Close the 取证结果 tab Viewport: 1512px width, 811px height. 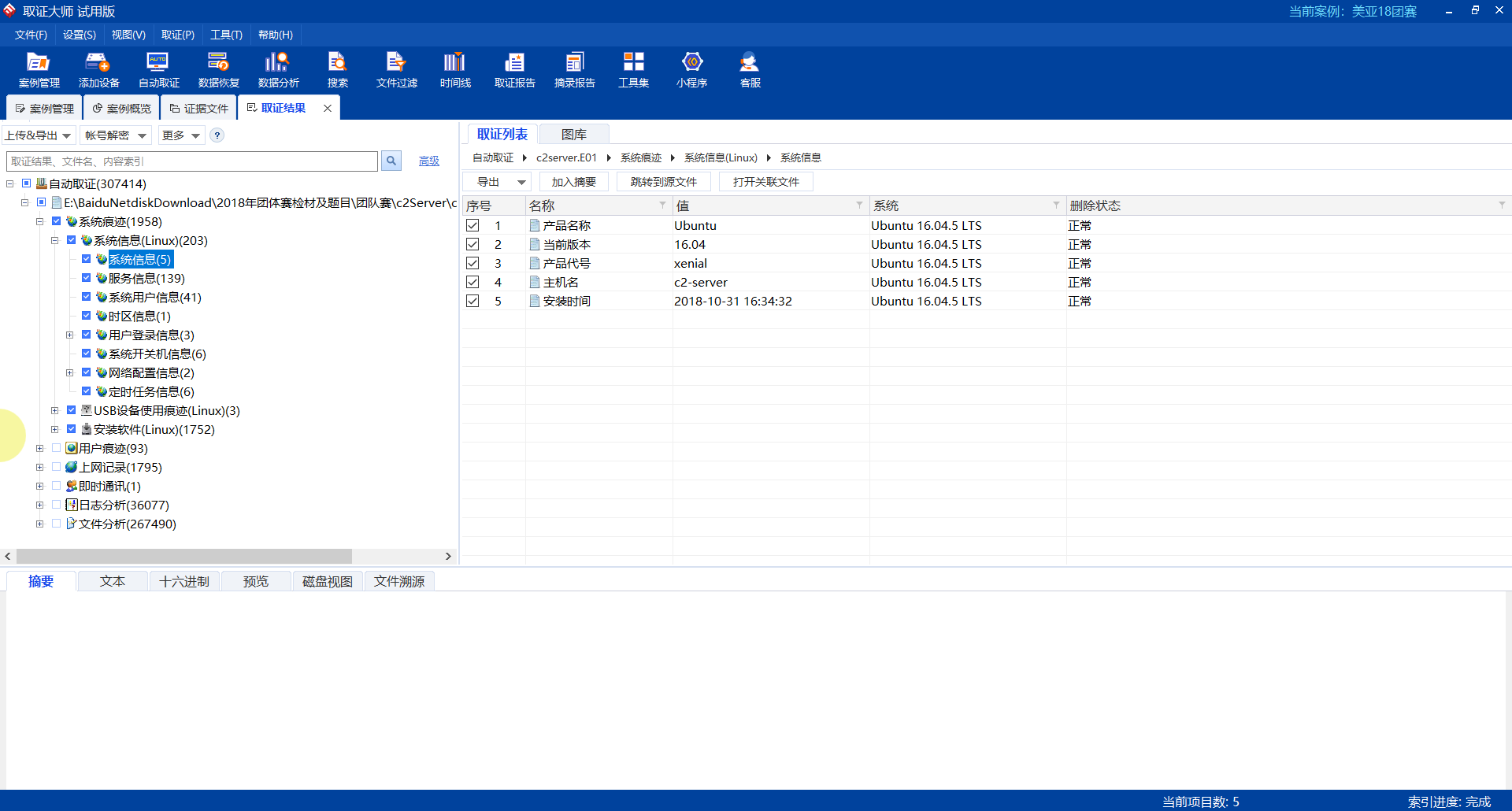(x=328, y=108)
